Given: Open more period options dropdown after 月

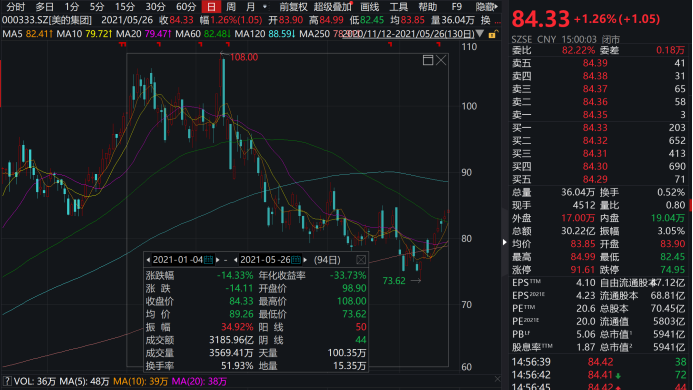Looking at the screenshot, I should coord(265,7).
